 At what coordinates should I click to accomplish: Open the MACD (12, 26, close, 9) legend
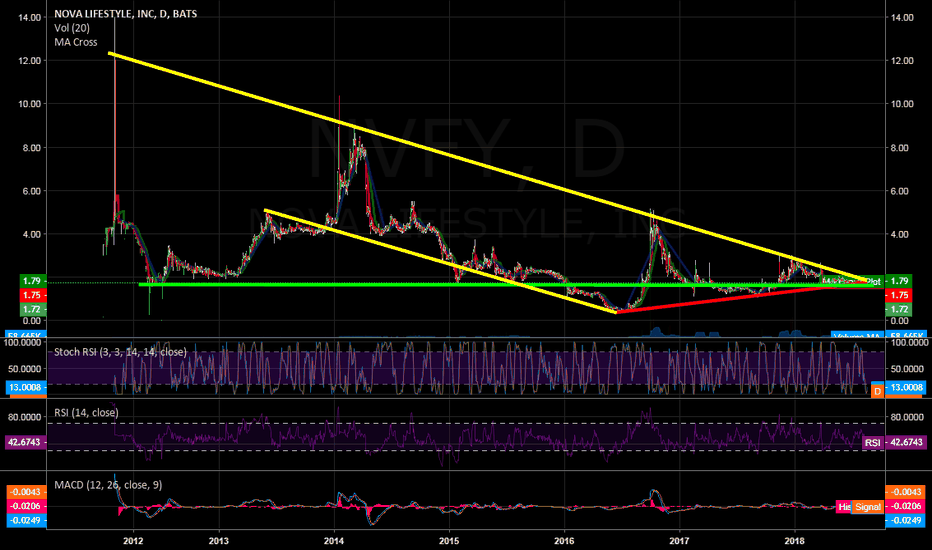point(108,485)
